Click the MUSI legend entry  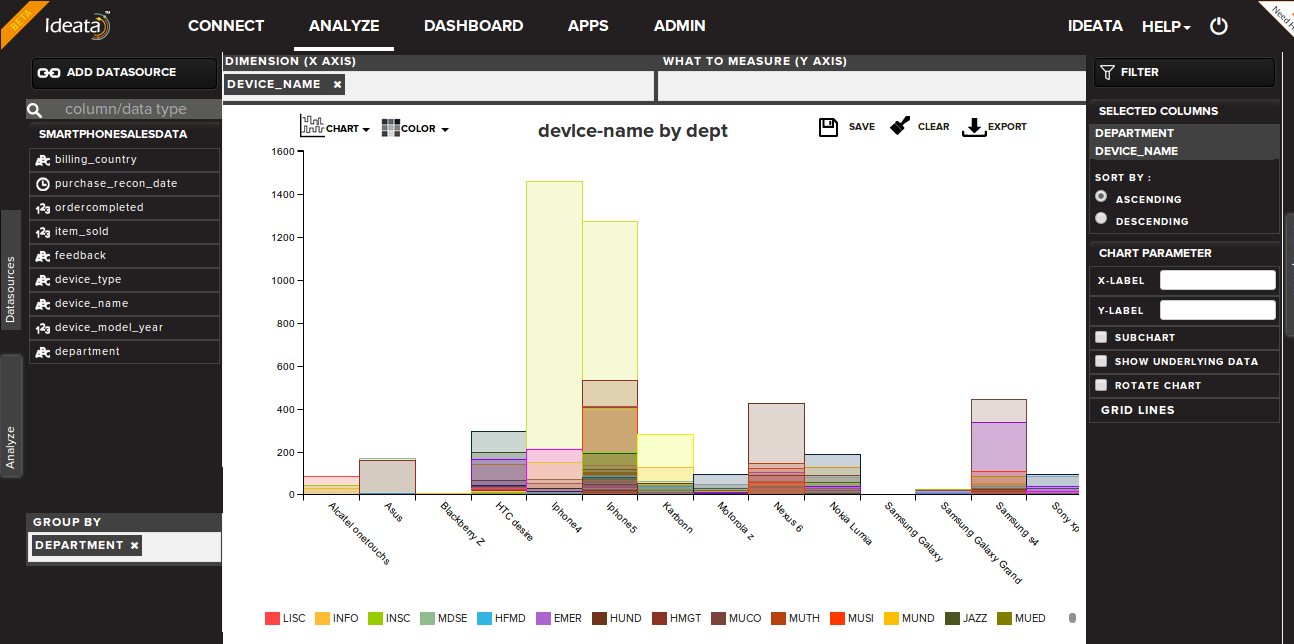852,618
